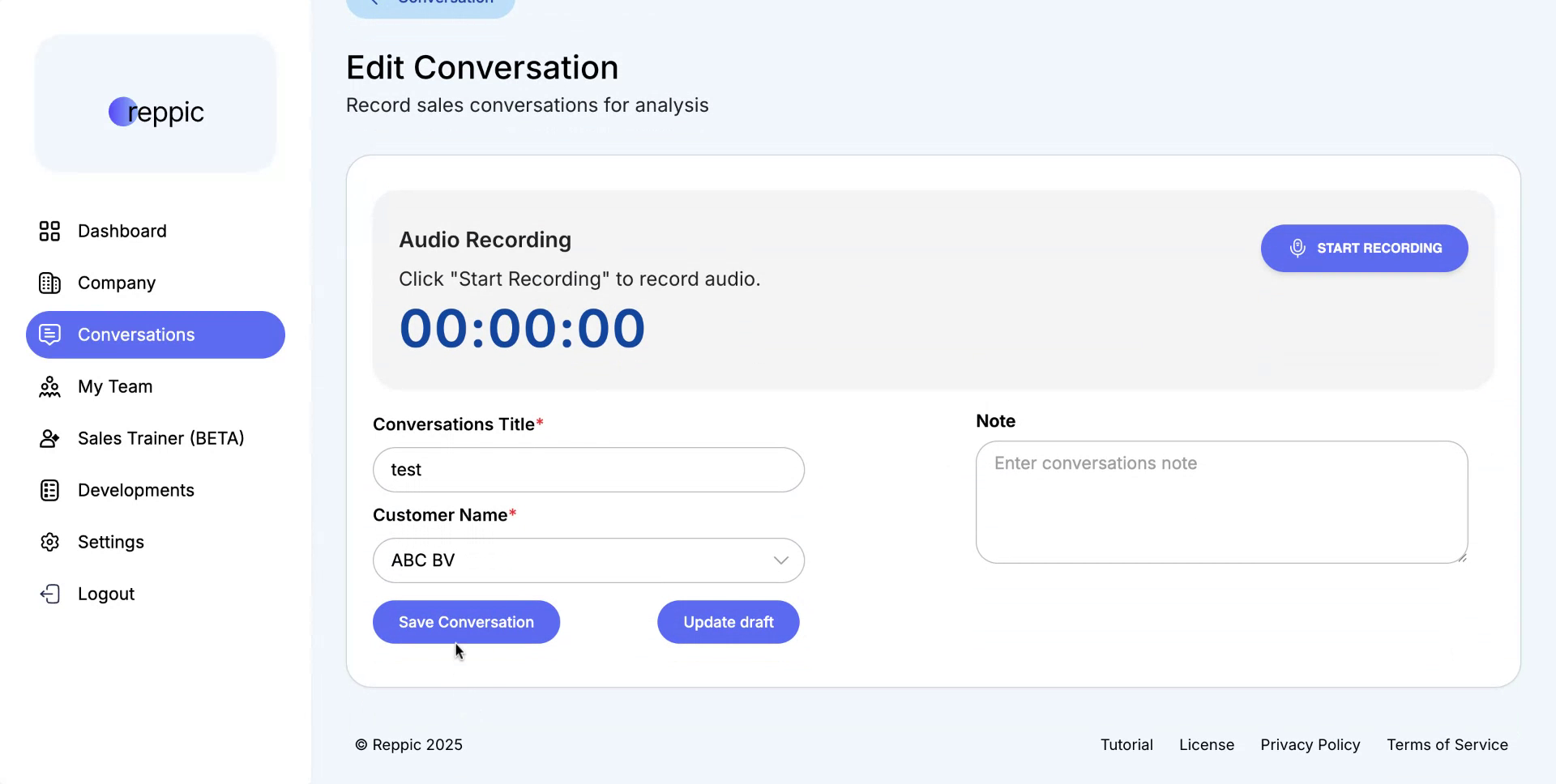This screenshot has width=1556, height=784.
Task: Click Update draft
Action: 727,622
